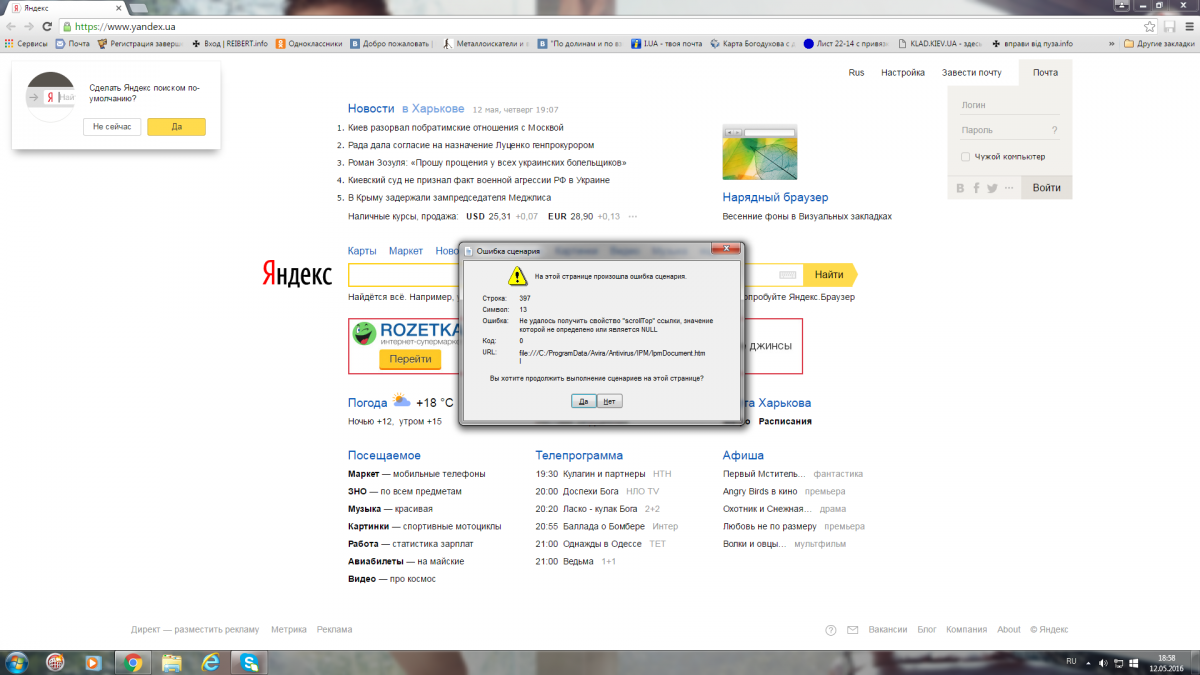Screen dimensions: 1200x675
Task: Click the Вакансии footer link
Action: [x=888, y=630]
